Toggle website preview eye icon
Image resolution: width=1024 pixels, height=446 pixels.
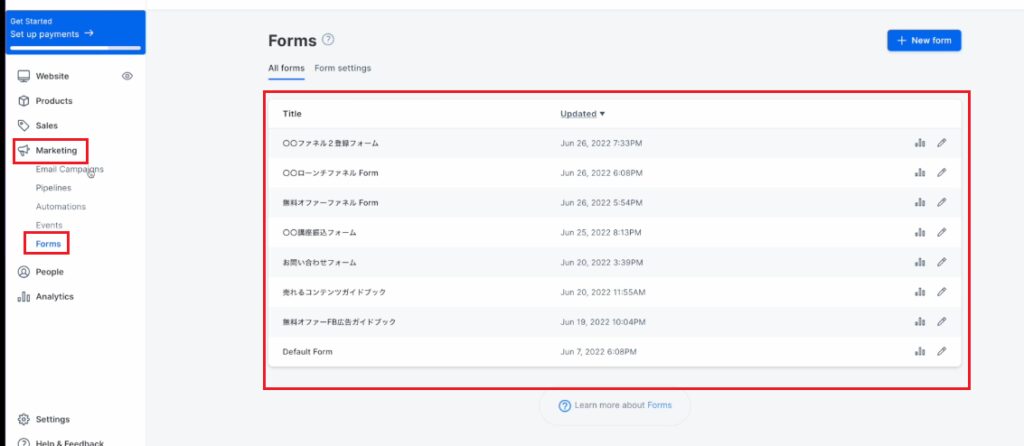[x=127, y=76]
